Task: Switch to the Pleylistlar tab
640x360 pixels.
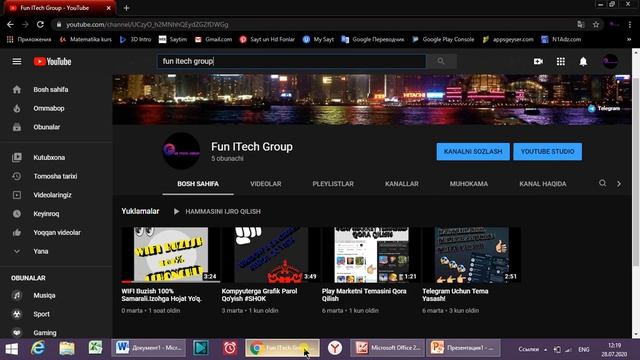Action: 333,184
